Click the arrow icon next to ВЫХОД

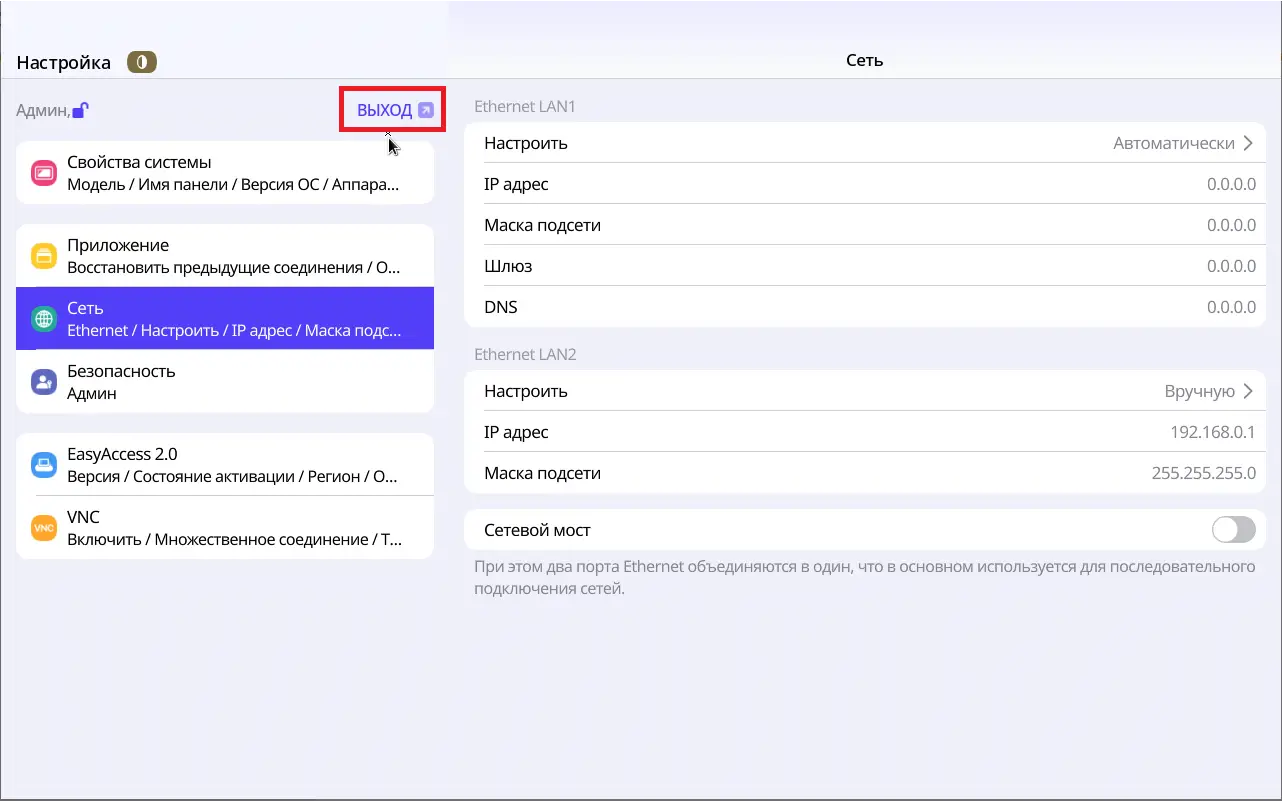tap(426, 111)
